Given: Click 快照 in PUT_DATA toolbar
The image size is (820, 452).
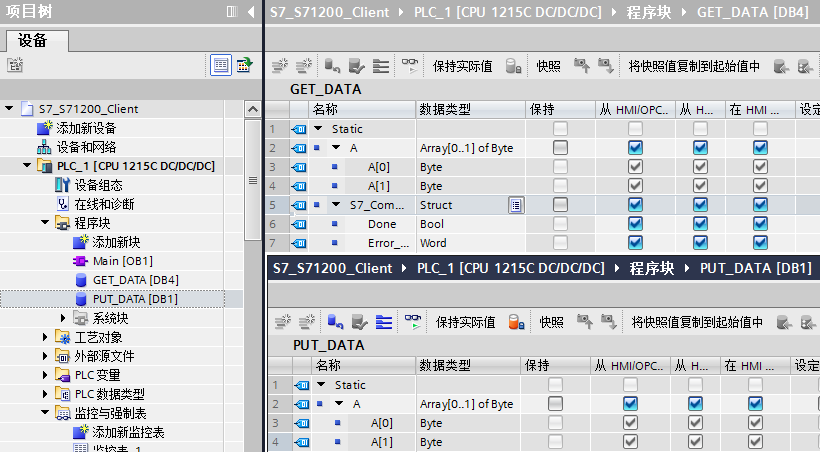Looking at the screenshot, I should (x=552, y=322).
